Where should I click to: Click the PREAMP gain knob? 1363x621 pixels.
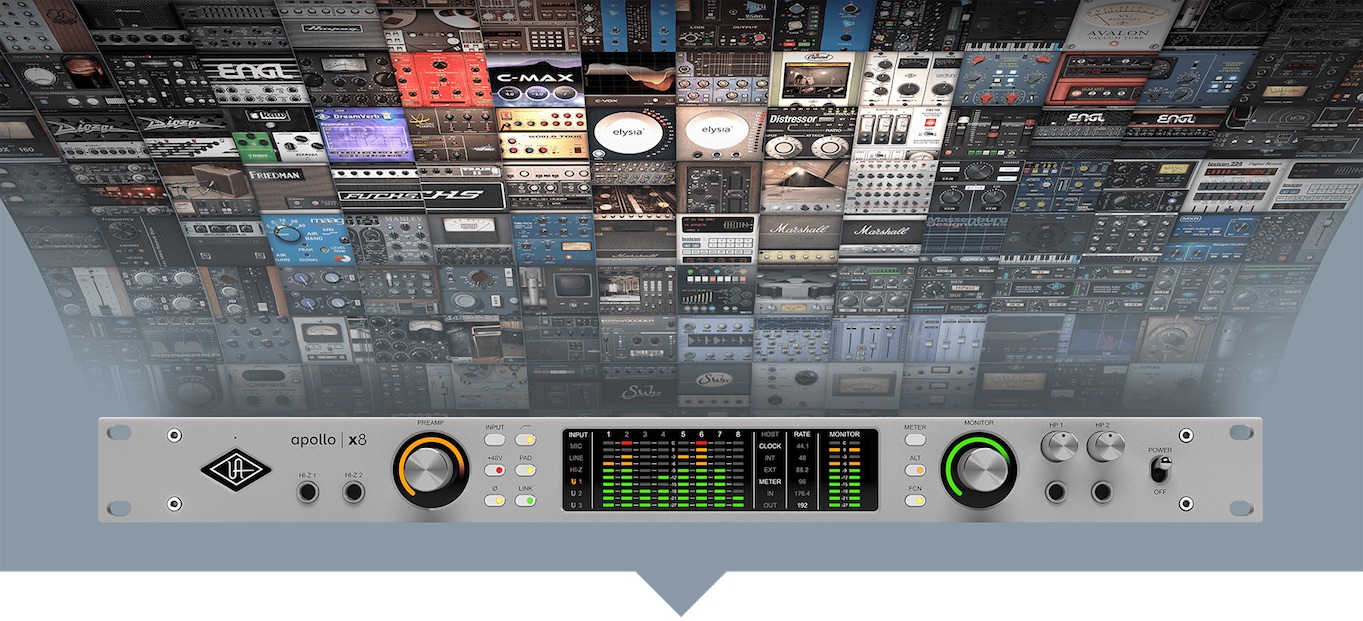coord(431,469)
